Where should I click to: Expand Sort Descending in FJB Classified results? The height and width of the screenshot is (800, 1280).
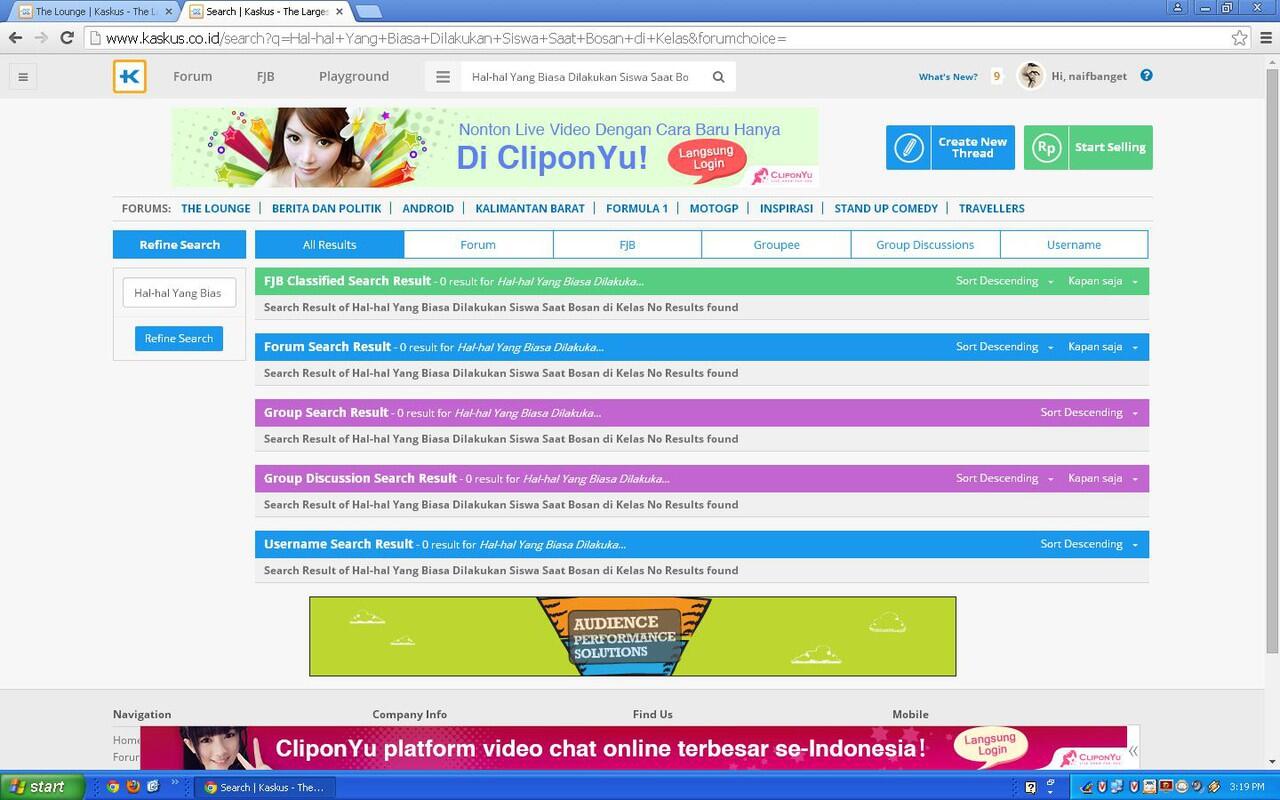pos(1004,281)
